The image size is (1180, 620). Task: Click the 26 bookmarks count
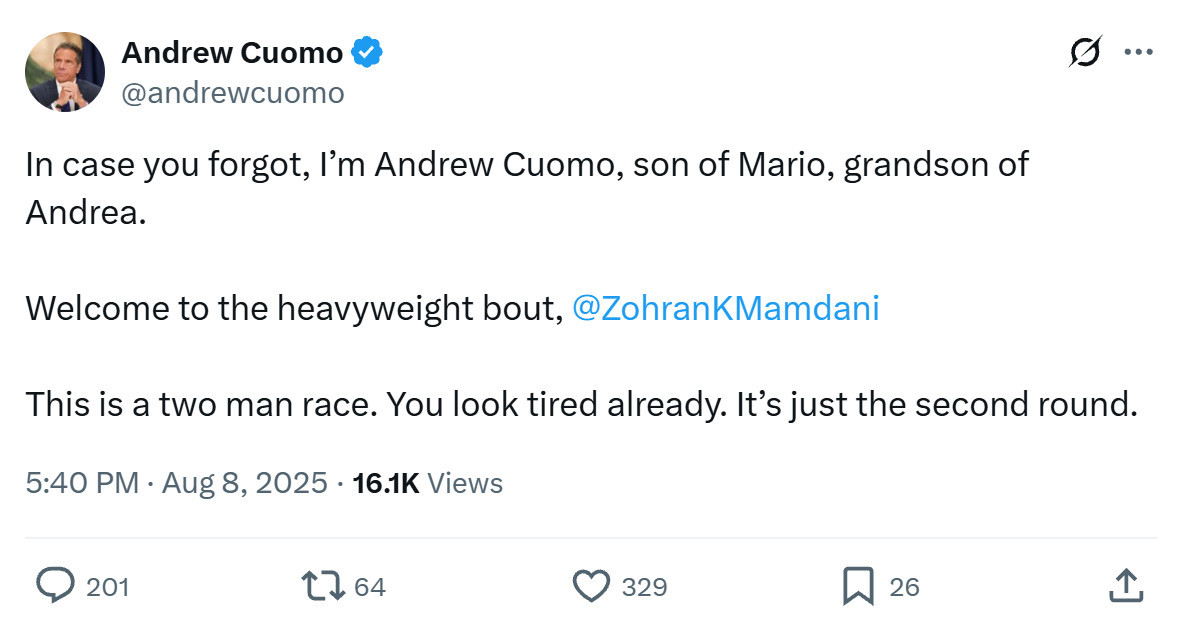(x=904, y=587)
